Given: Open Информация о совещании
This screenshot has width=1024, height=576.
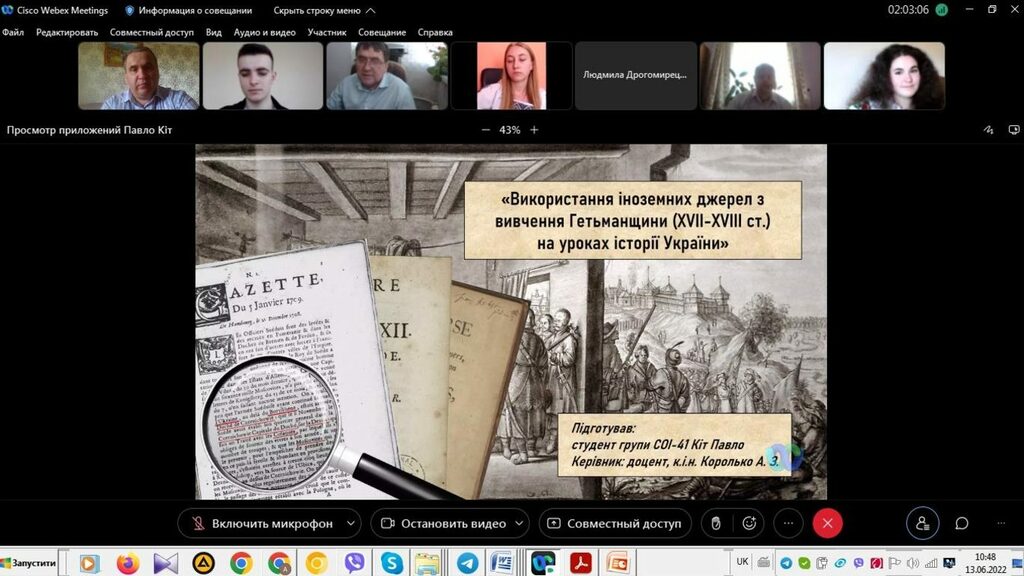Looking at the screenshot, I should (x=189, y=10).
